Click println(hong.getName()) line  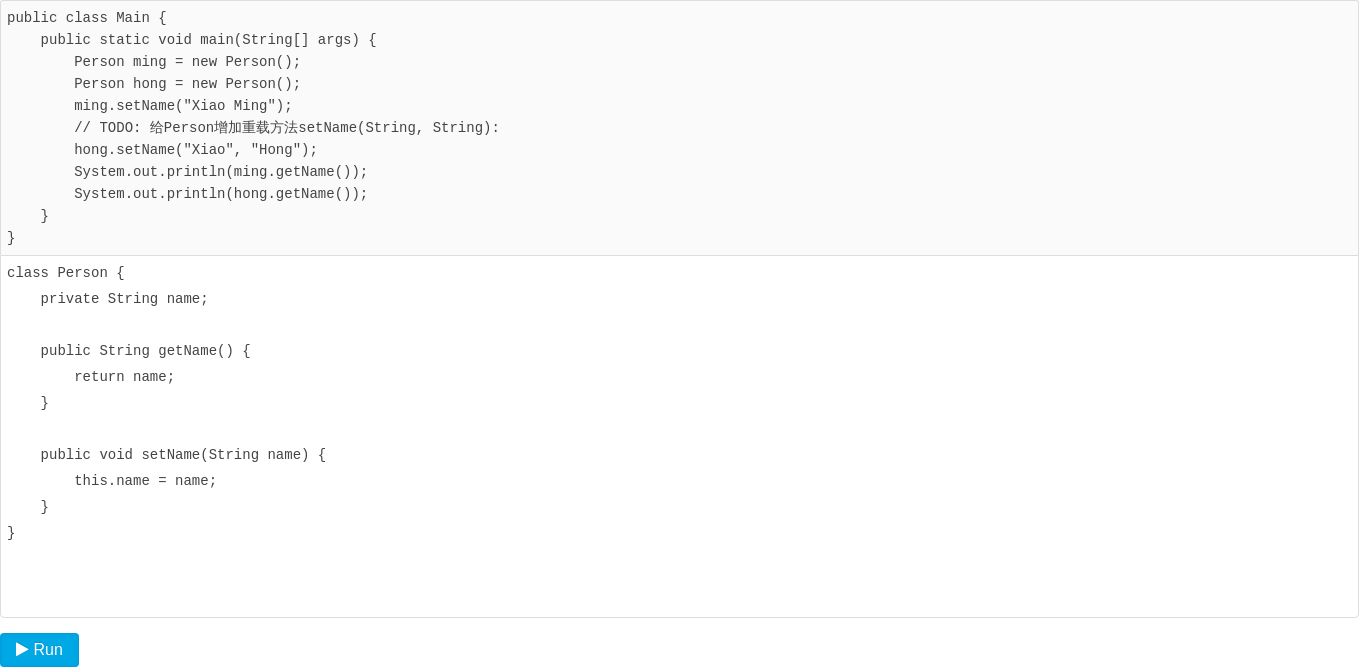pyautogui.click(x=221, y=194)
